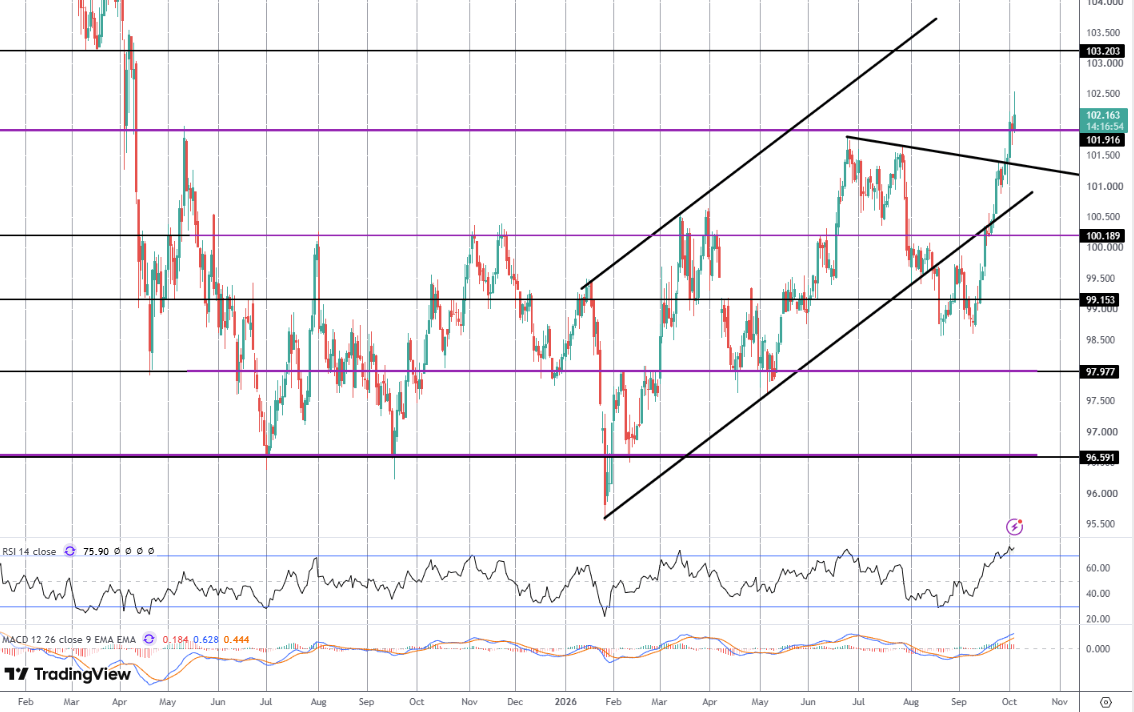1134x712 pixels.
Task: Click the 101.500 price scale tick
Action: point(1104,156)
